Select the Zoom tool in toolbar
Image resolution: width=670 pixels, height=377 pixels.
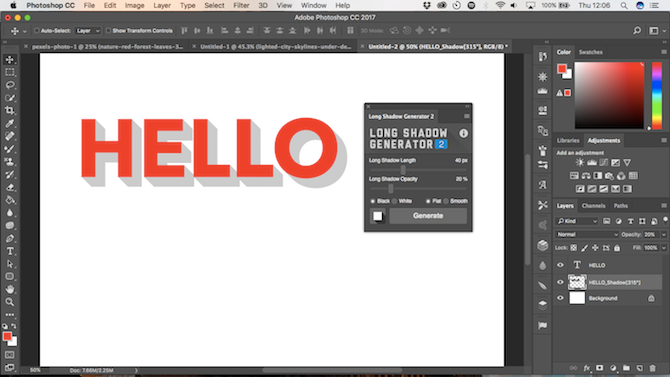coord(10,302)
